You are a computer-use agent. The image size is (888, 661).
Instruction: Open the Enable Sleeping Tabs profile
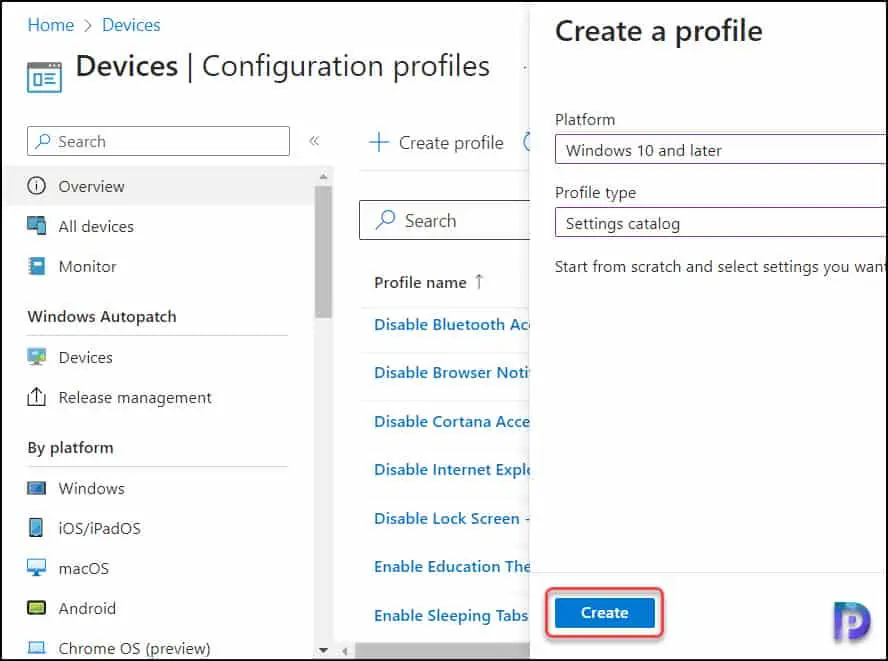pos(451,615)
